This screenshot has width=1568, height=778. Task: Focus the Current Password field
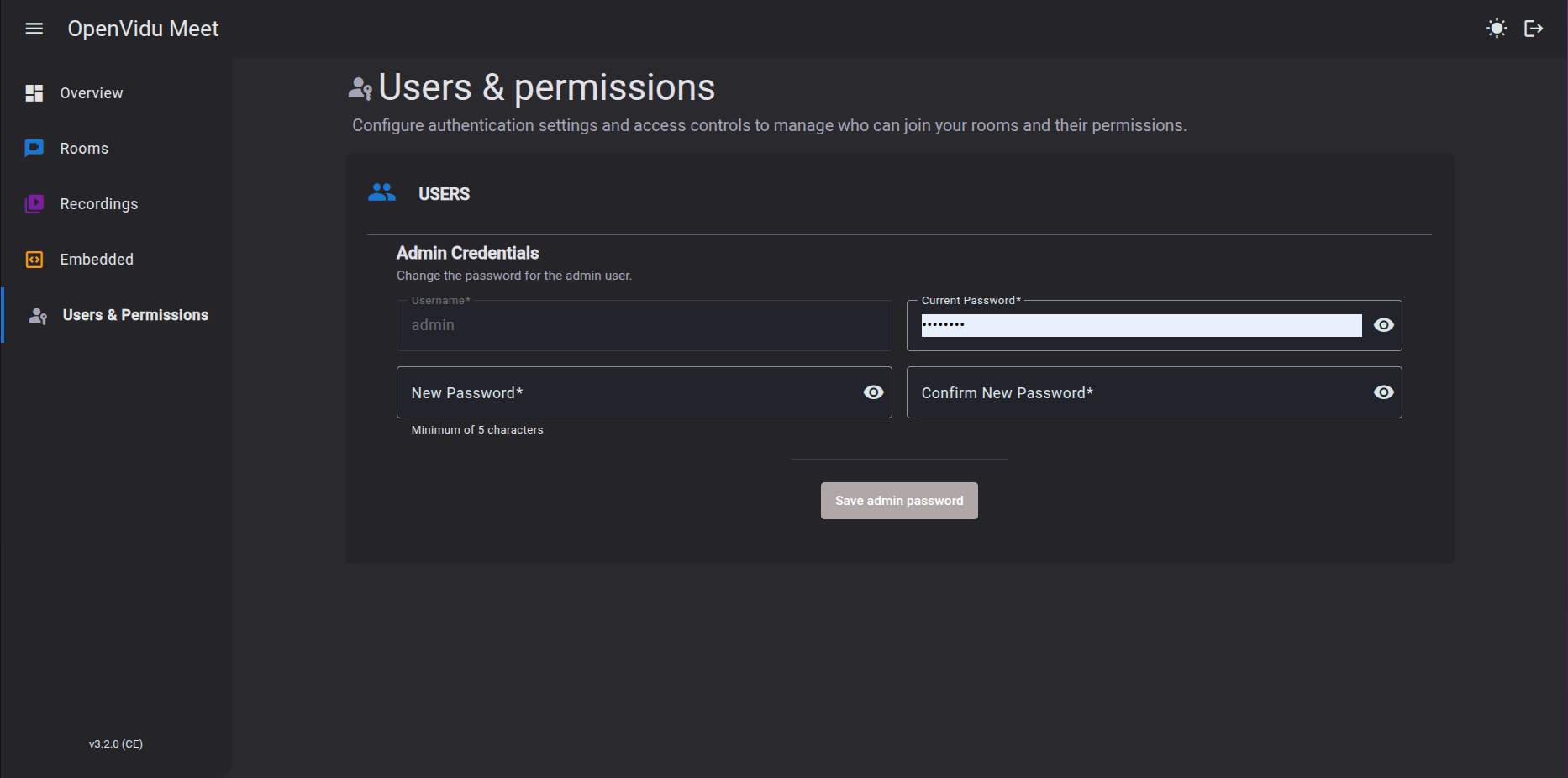click(x=1140, y=326)
